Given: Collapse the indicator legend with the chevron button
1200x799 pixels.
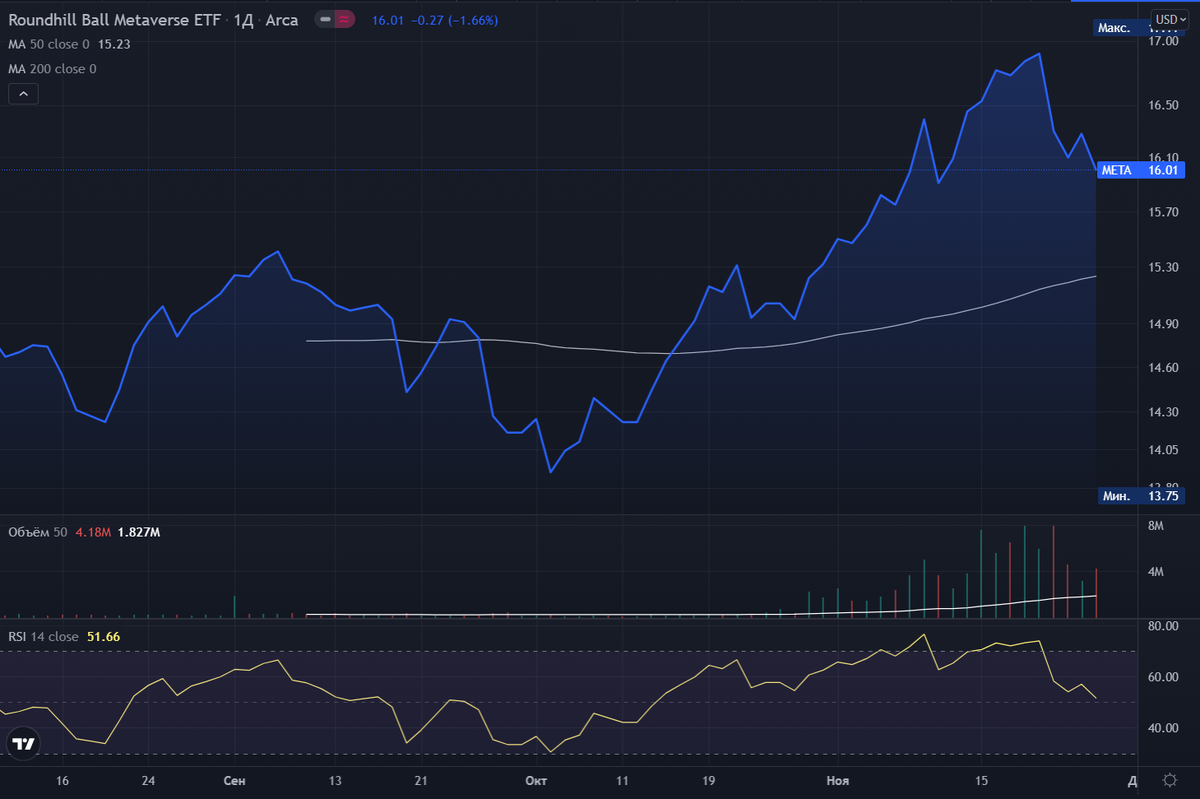Looking at the screenshot, I should (x=24, y=94).
